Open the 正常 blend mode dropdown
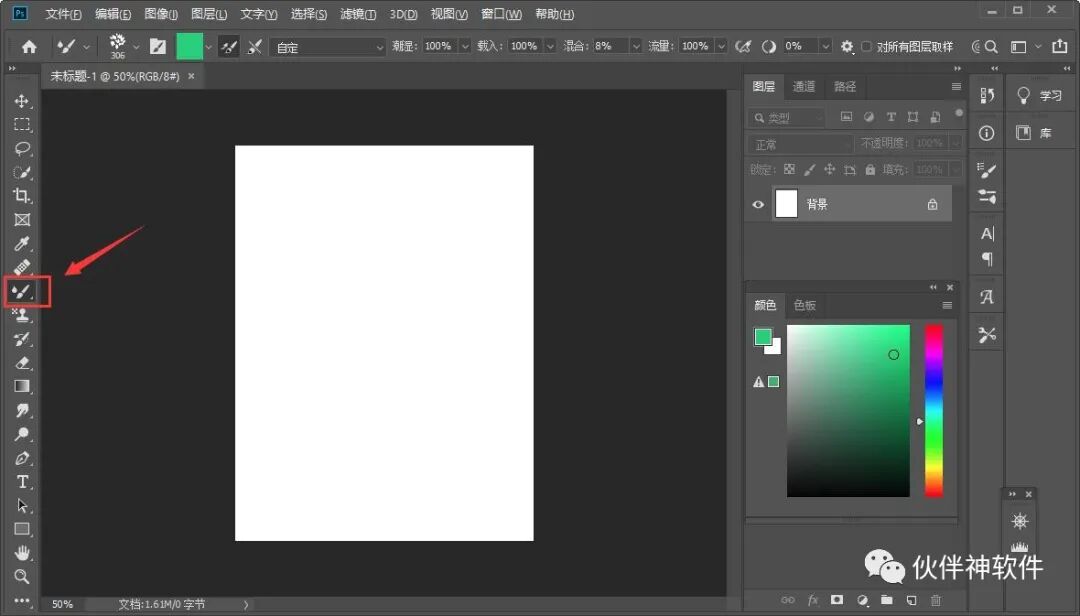This screenshot has width=1080, height=616. click(800, 144)
